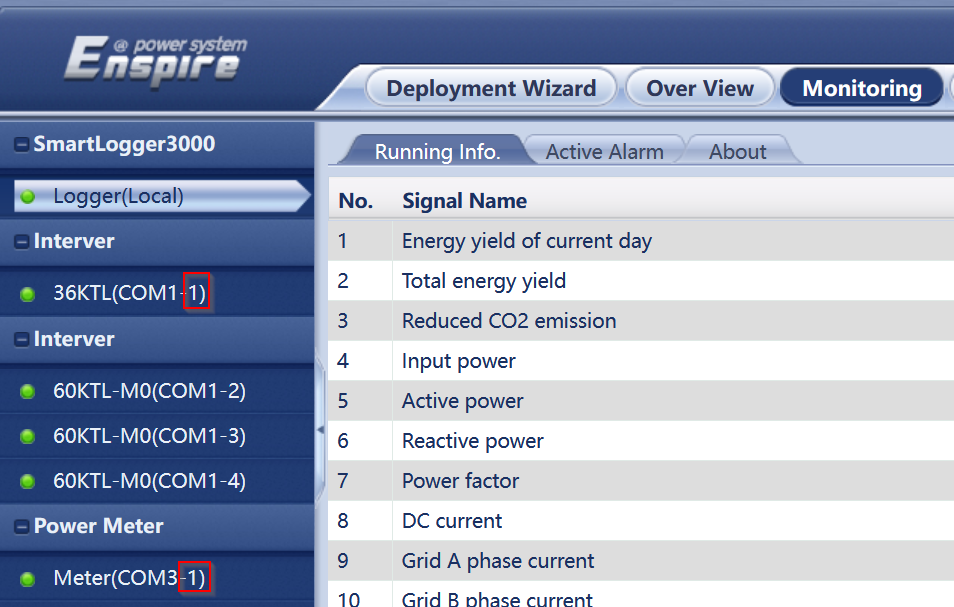Click green status dot beside Logger(Local)
This screenshot has width=954, height=607.
click(28, 197)
